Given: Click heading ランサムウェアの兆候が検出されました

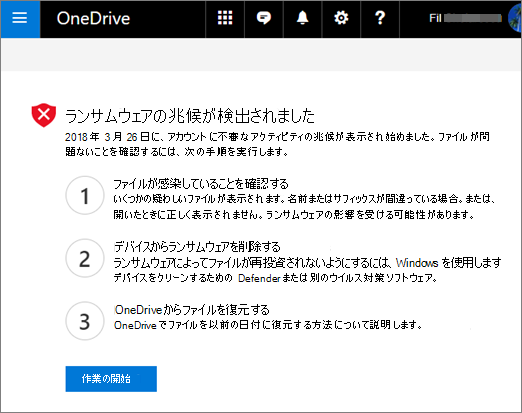Looking at the screenshot, I should (190, 116).
